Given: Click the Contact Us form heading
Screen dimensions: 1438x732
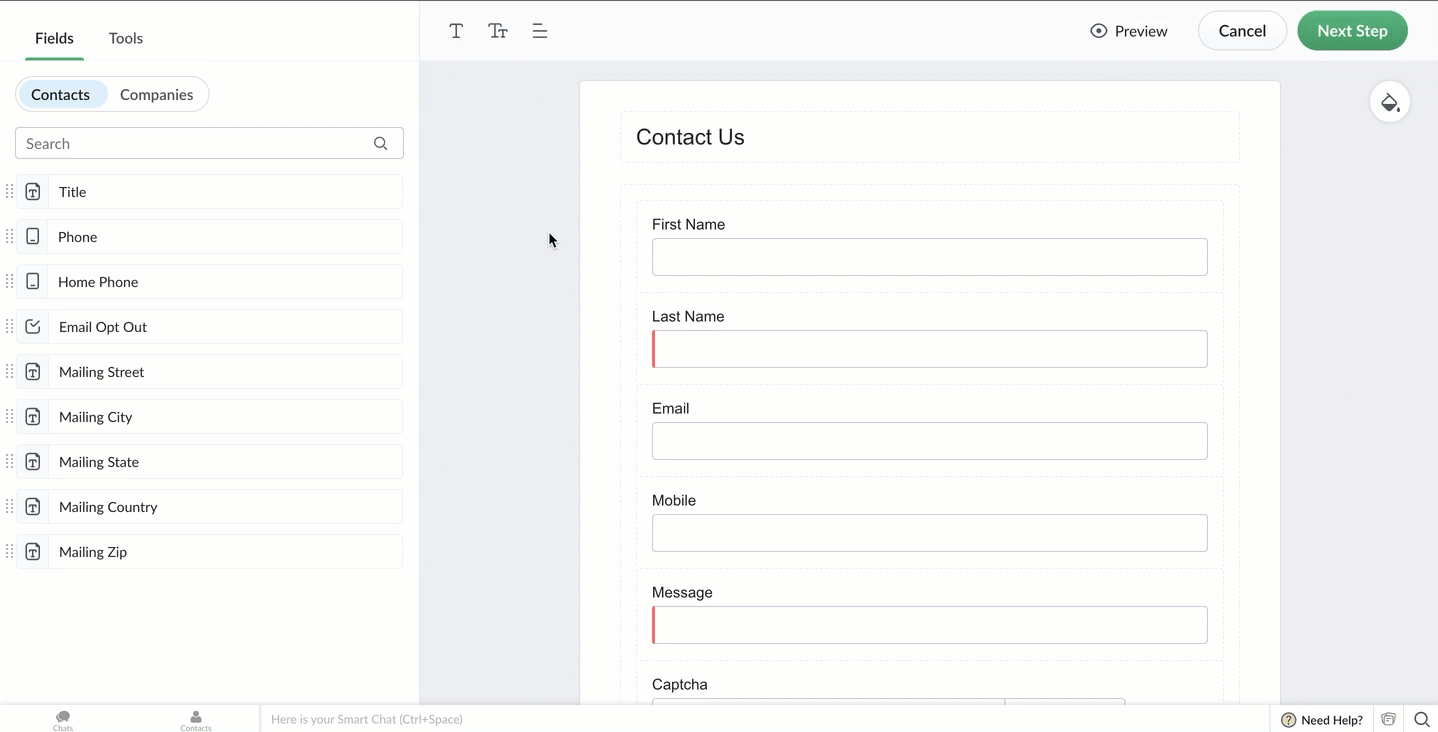Looking at the screenshot, I should pyautogui.click(x=690, y=137).
